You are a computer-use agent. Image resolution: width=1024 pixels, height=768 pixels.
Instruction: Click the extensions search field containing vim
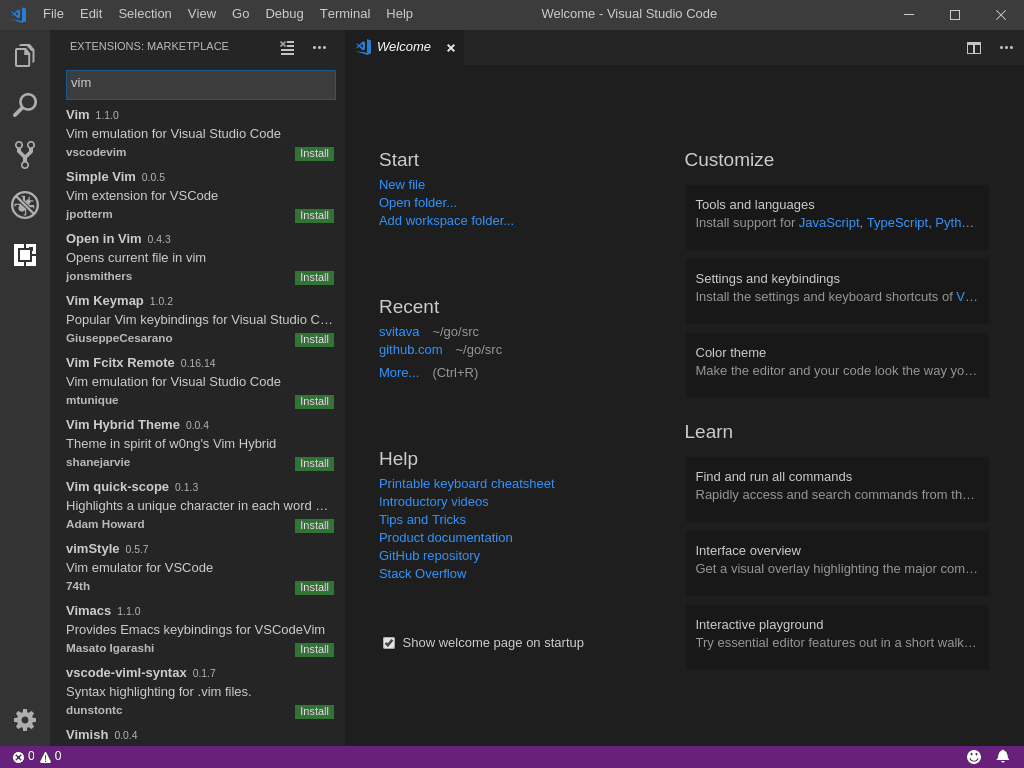point(200,84)
